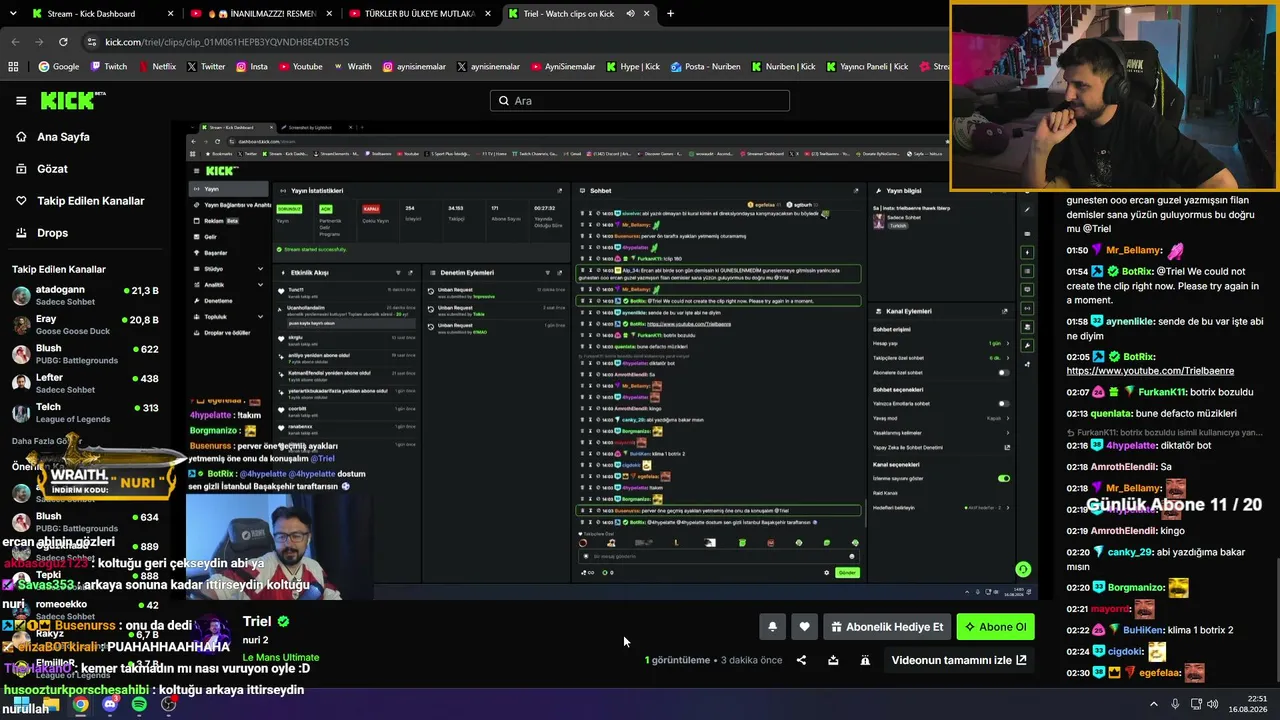Go back to the previous page
The image size is (1280, 720).
pos(15,42)
